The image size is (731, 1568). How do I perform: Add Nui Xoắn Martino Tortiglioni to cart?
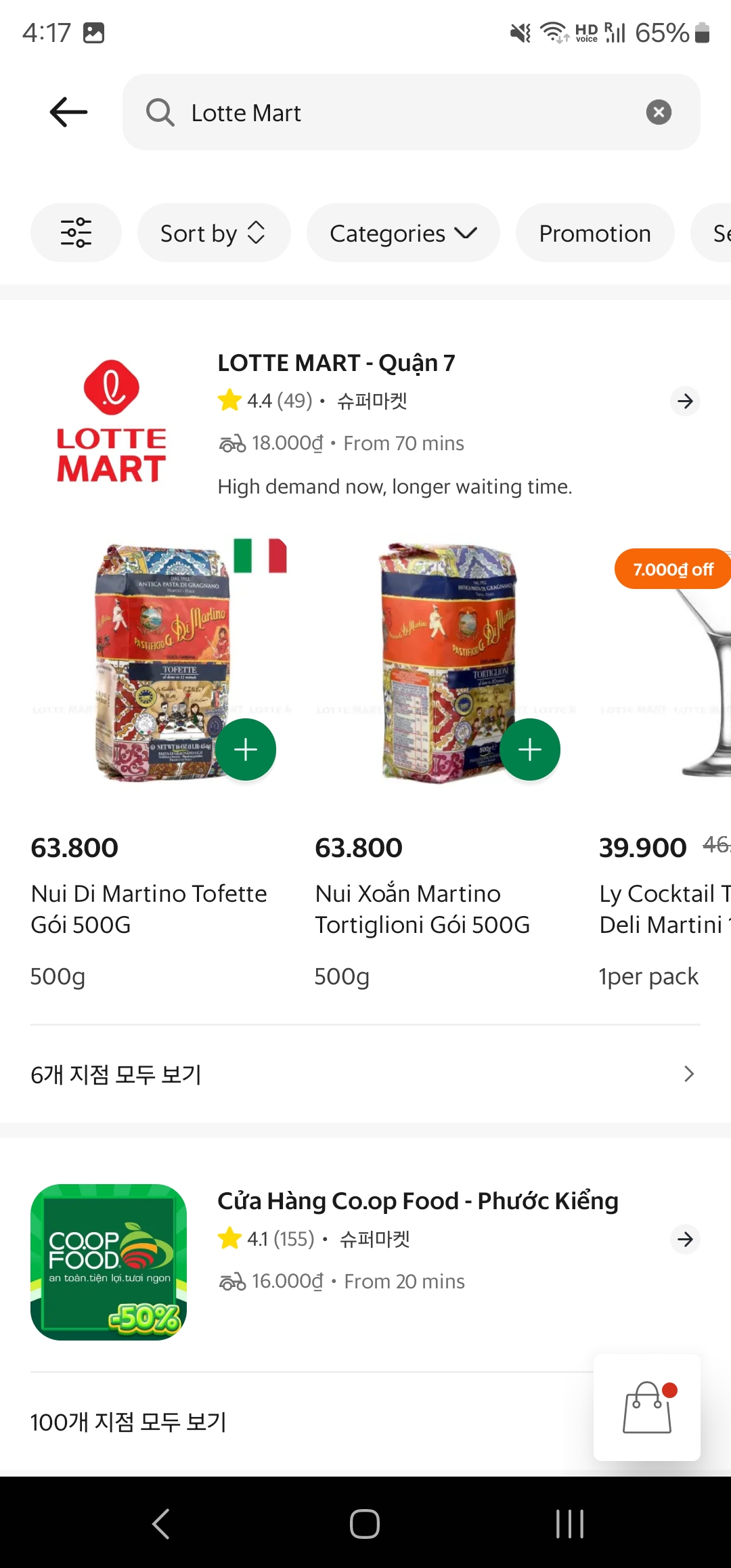click(530, 749)
